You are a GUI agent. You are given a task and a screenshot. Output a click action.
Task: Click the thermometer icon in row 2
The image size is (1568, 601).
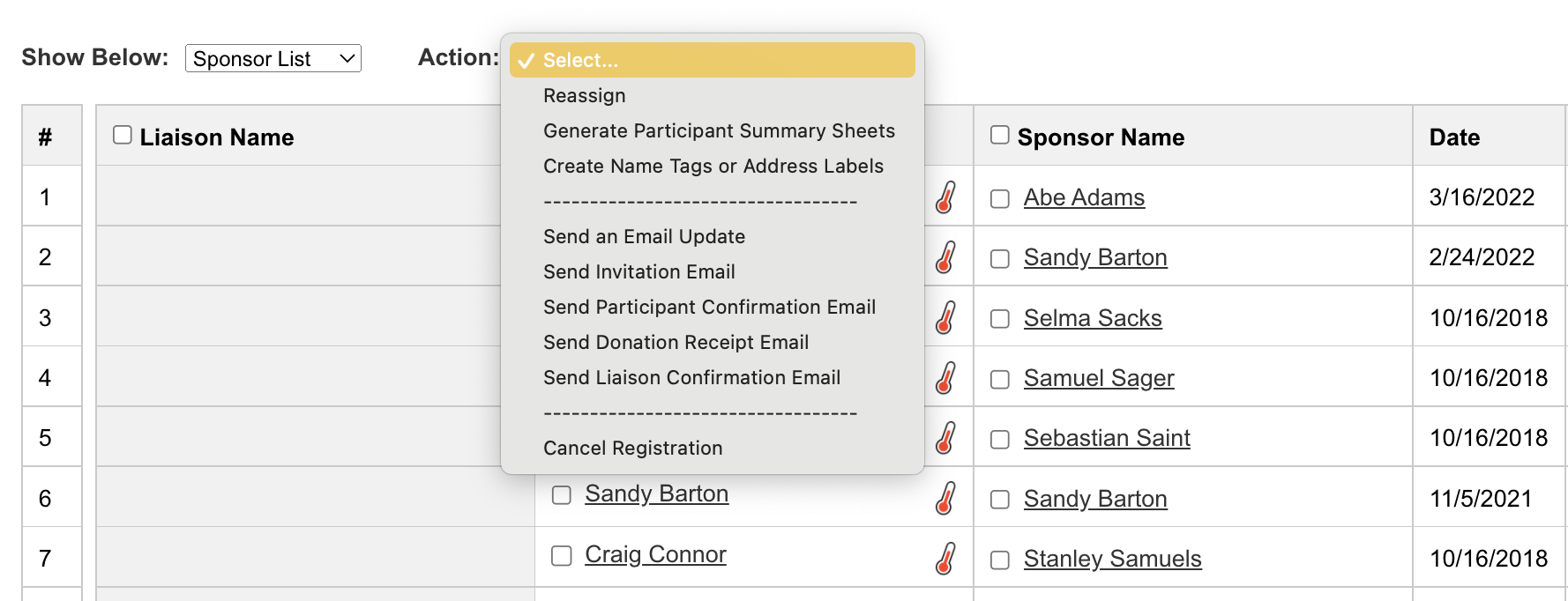[945, 257]
